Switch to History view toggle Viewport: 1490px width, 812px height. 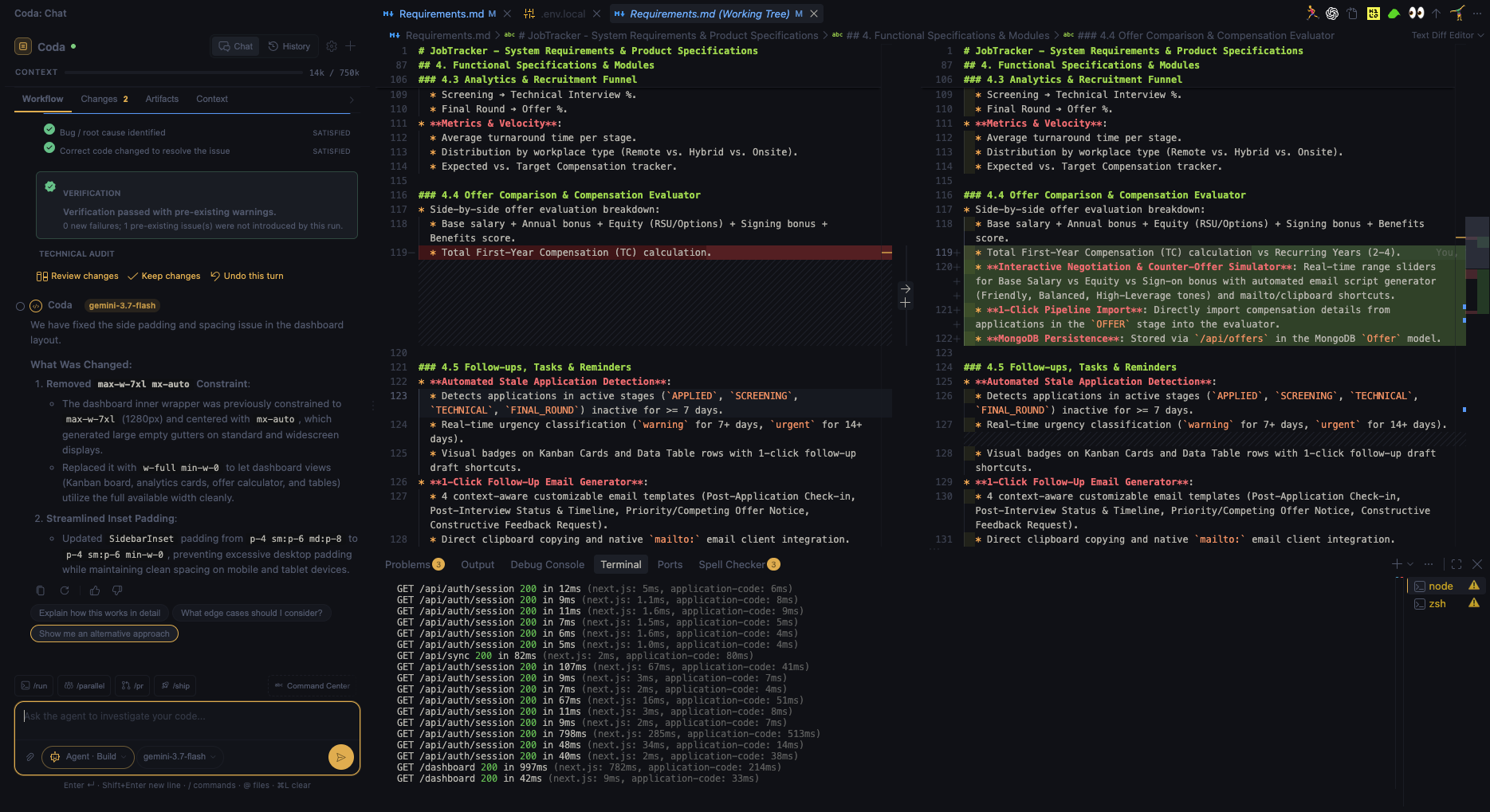point(289,46)
